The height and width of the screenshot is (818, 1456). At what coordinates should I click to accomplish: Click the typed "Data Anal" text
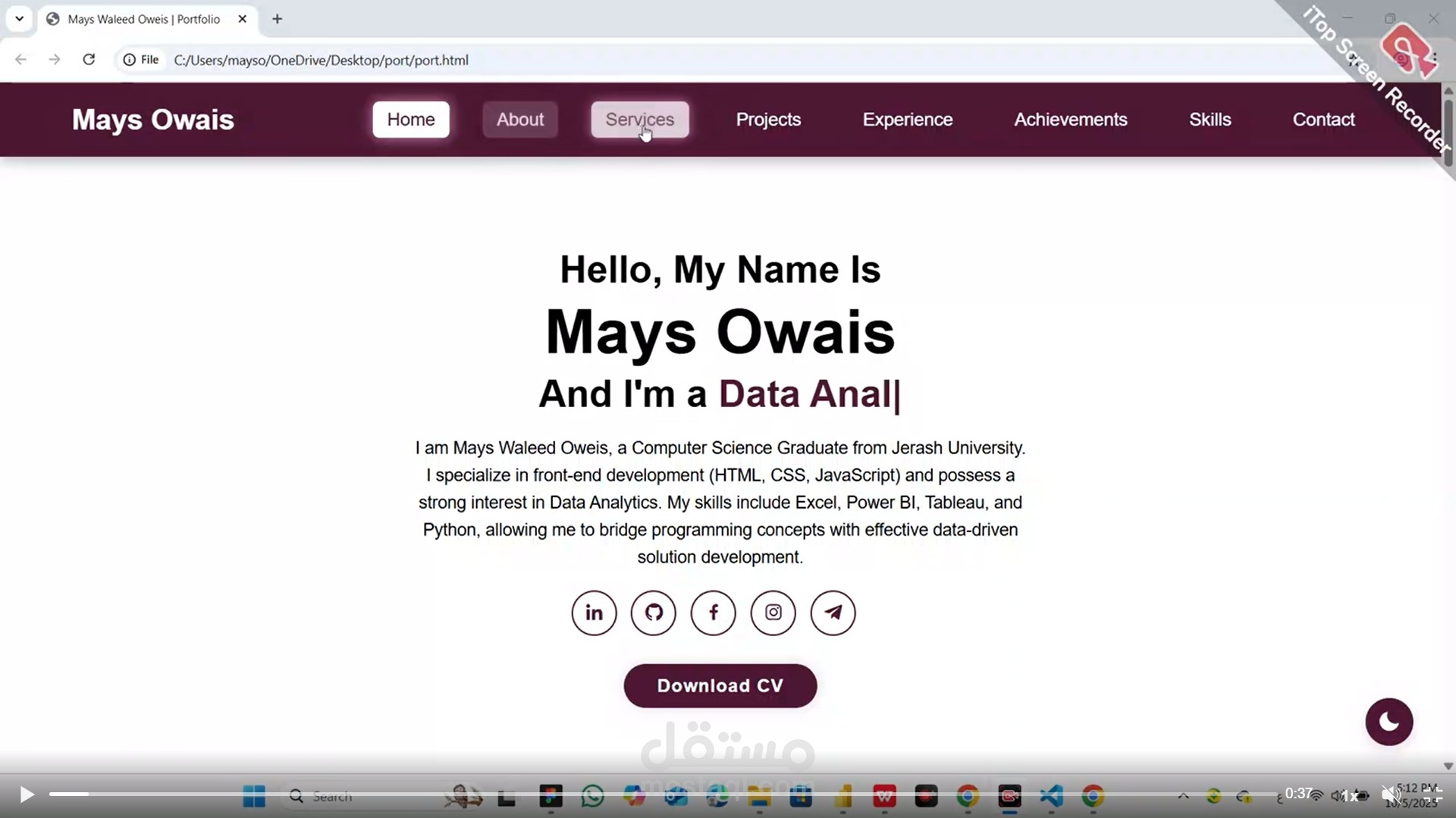click(805, 394)
